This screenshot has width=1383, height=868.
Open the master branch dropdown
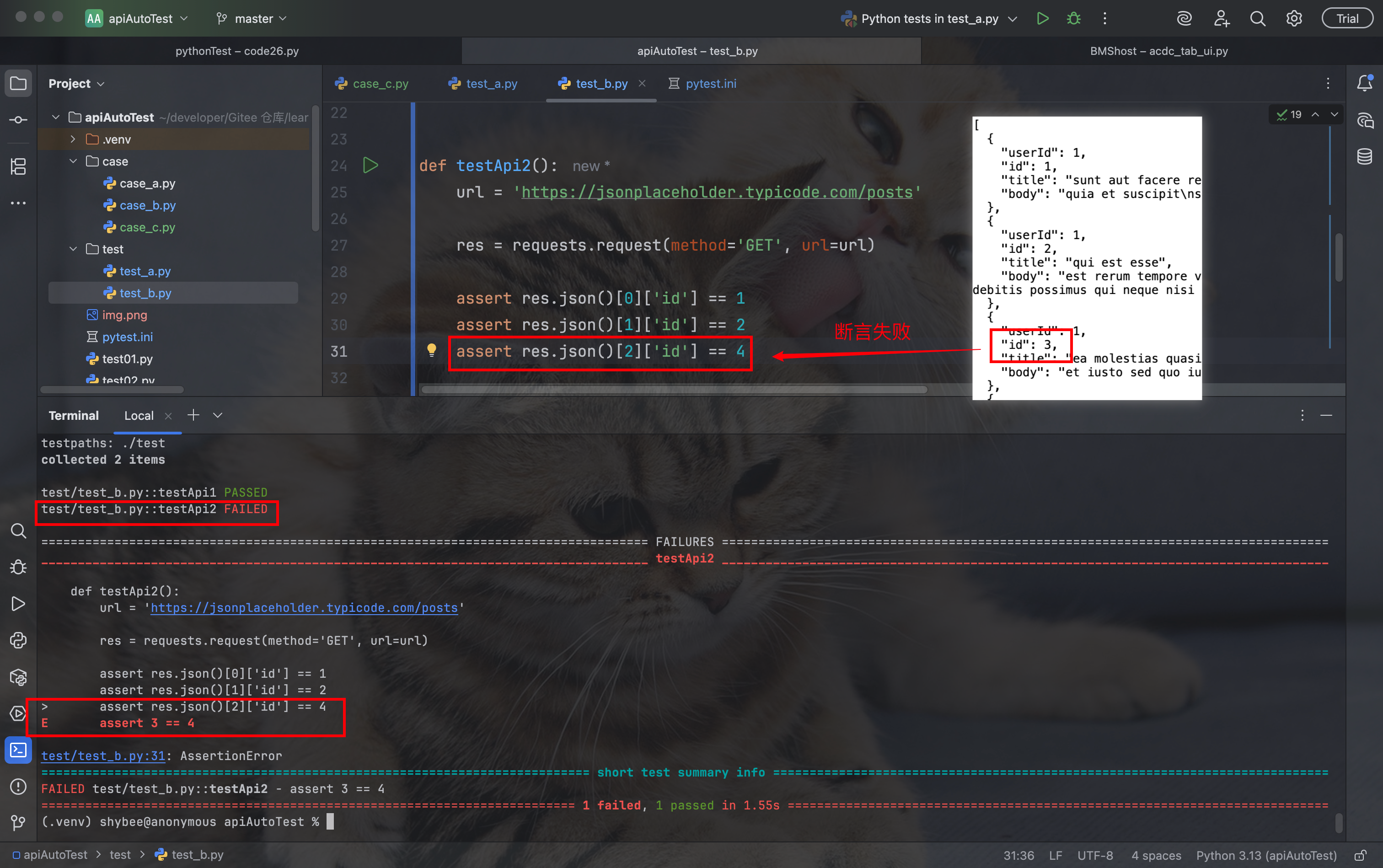point(252,18)
